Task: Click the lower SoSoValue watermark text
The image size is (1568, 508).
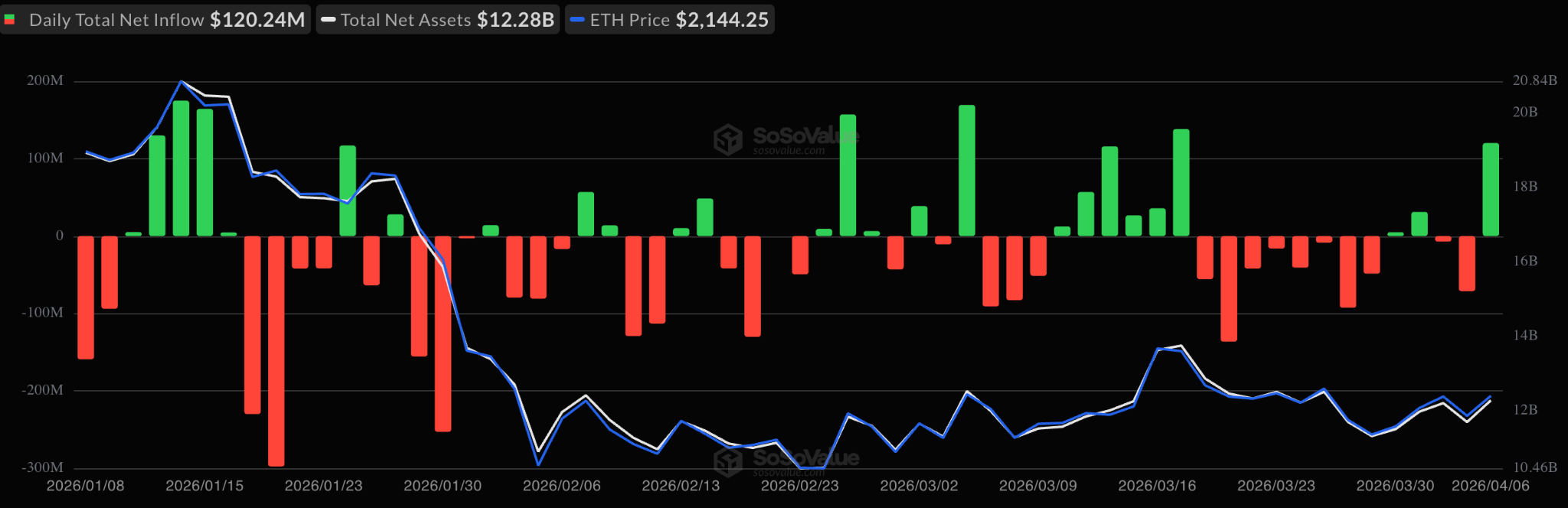Action: [805, 458]
